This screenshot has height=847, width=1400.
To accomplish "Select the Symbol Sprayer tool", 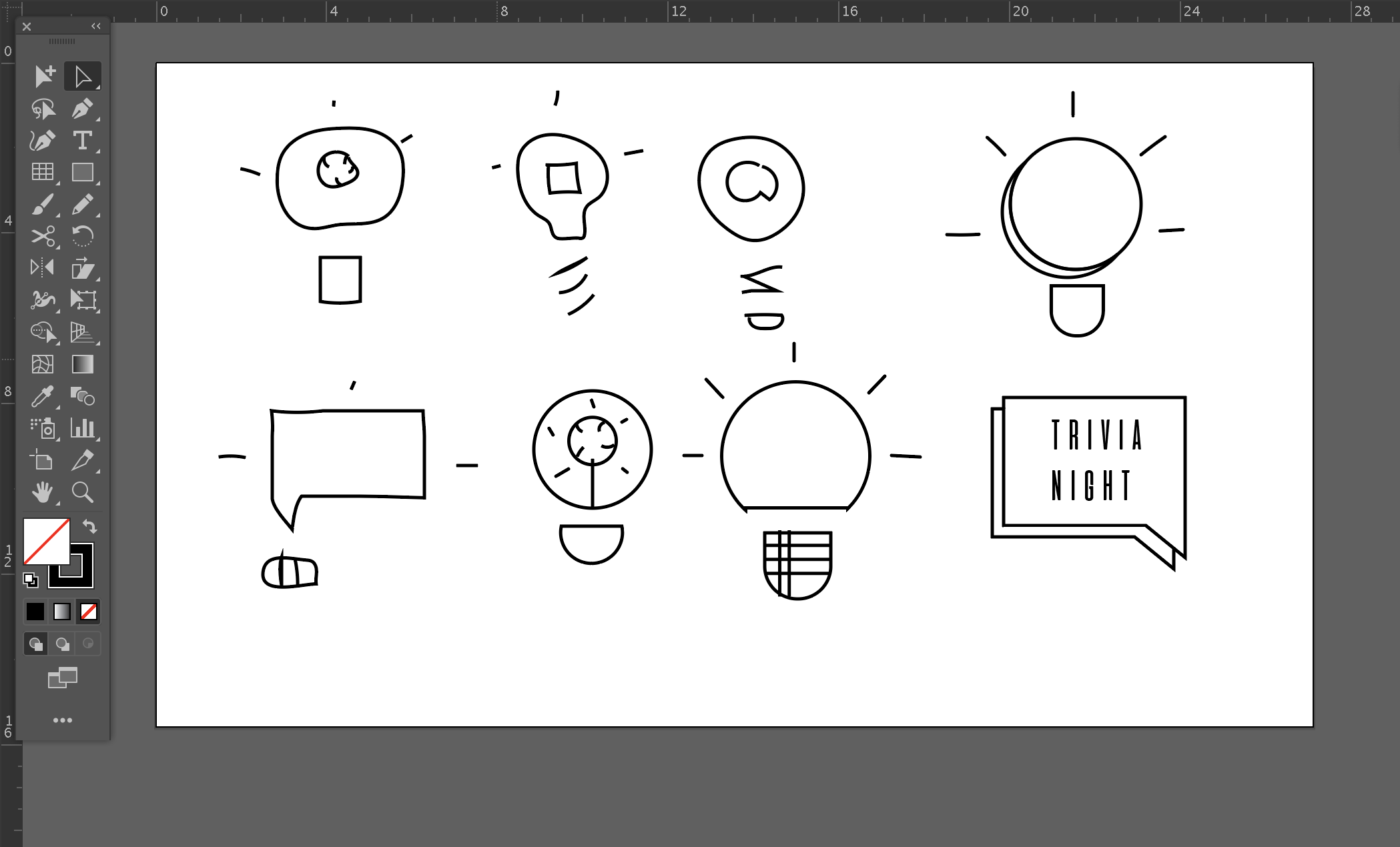I will [43, 428].
